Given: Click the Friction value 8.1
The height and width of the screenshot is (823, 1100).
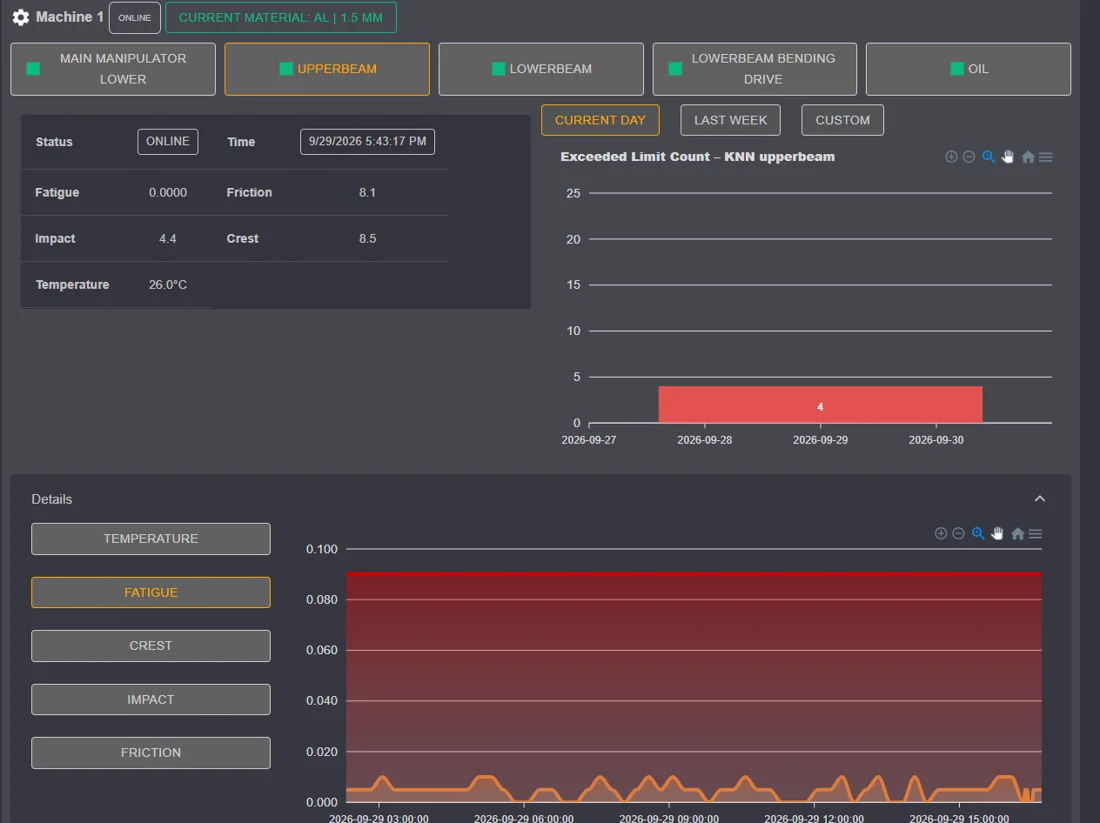Looking at the screenshot, I should tap(368, 192).
